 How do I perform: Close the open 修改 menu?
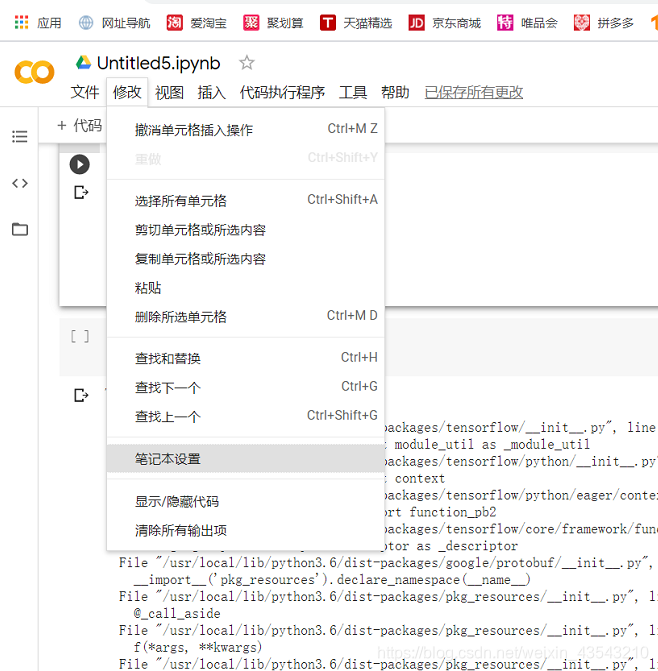point(127,92)
